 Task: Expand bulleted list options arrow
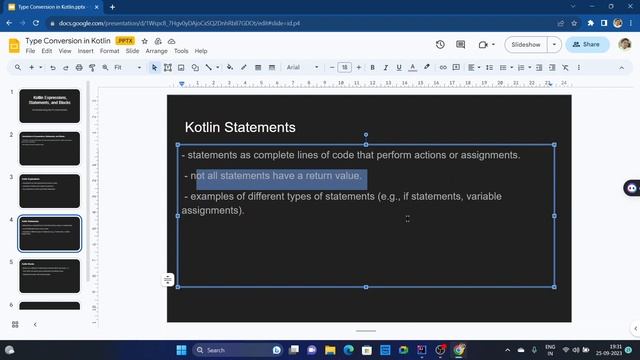(511, 67)
